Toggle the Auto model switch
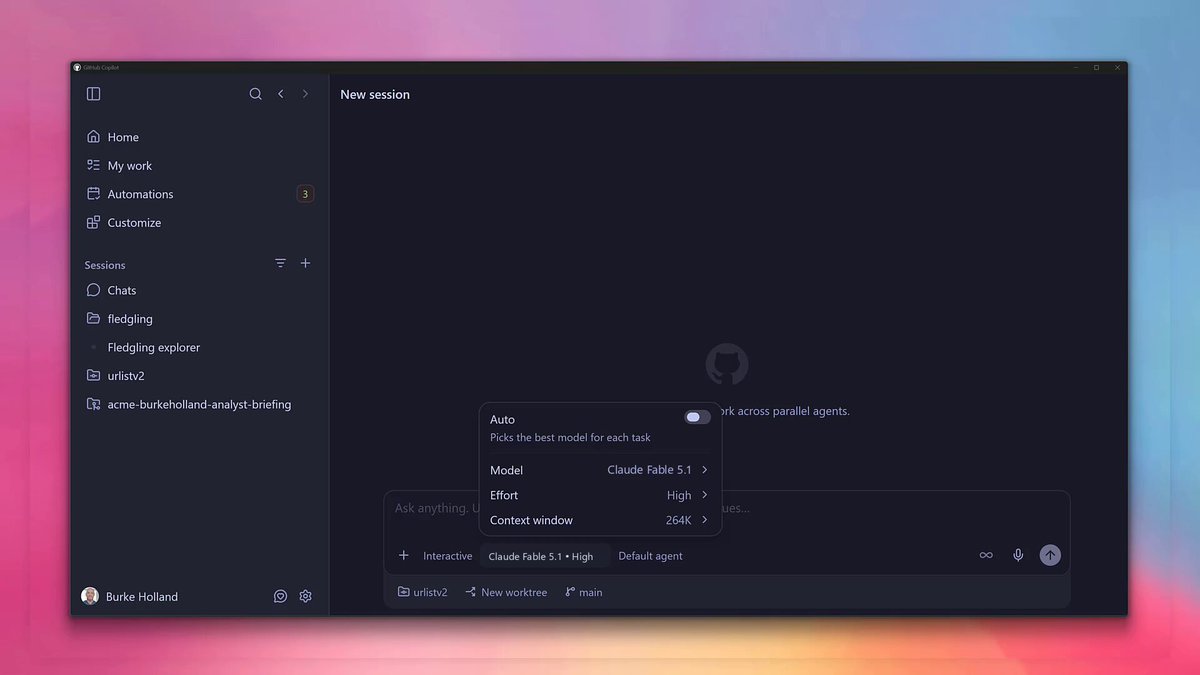Image resolution: width=1200 pixels, height=675 pixels. 697,417
